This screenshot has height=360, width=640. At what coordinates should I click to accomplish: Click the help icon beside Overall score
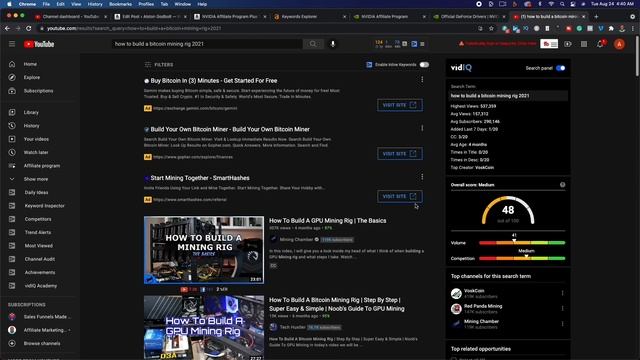click(562, 184)
